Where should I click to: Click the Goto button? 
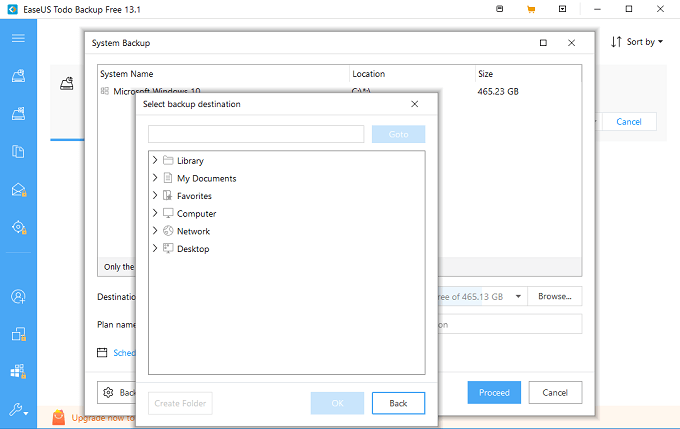pyautogui.click(x=399, y=134)
